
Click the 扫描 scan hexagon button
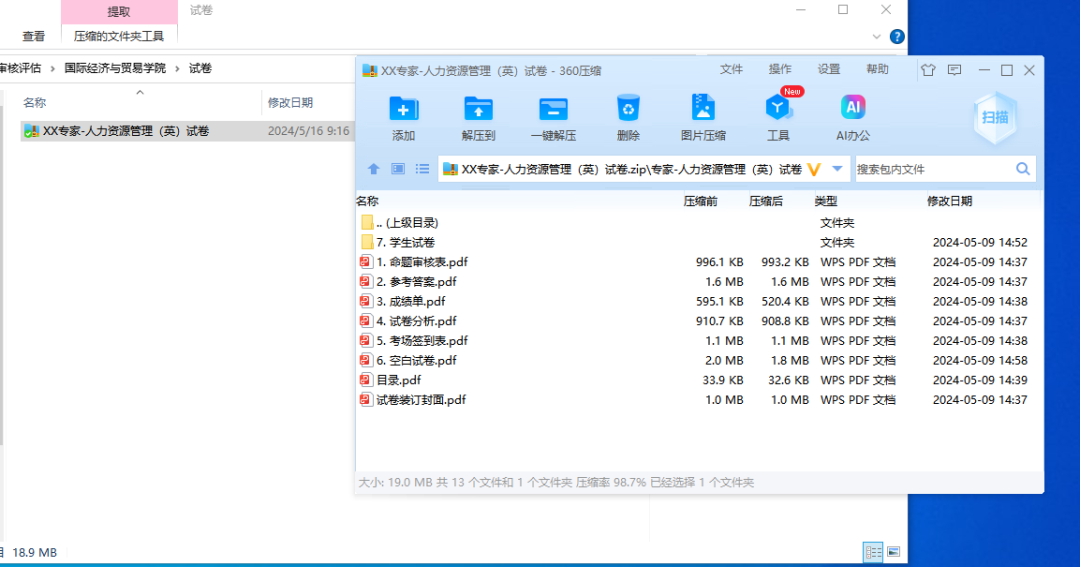pos(995,117)
